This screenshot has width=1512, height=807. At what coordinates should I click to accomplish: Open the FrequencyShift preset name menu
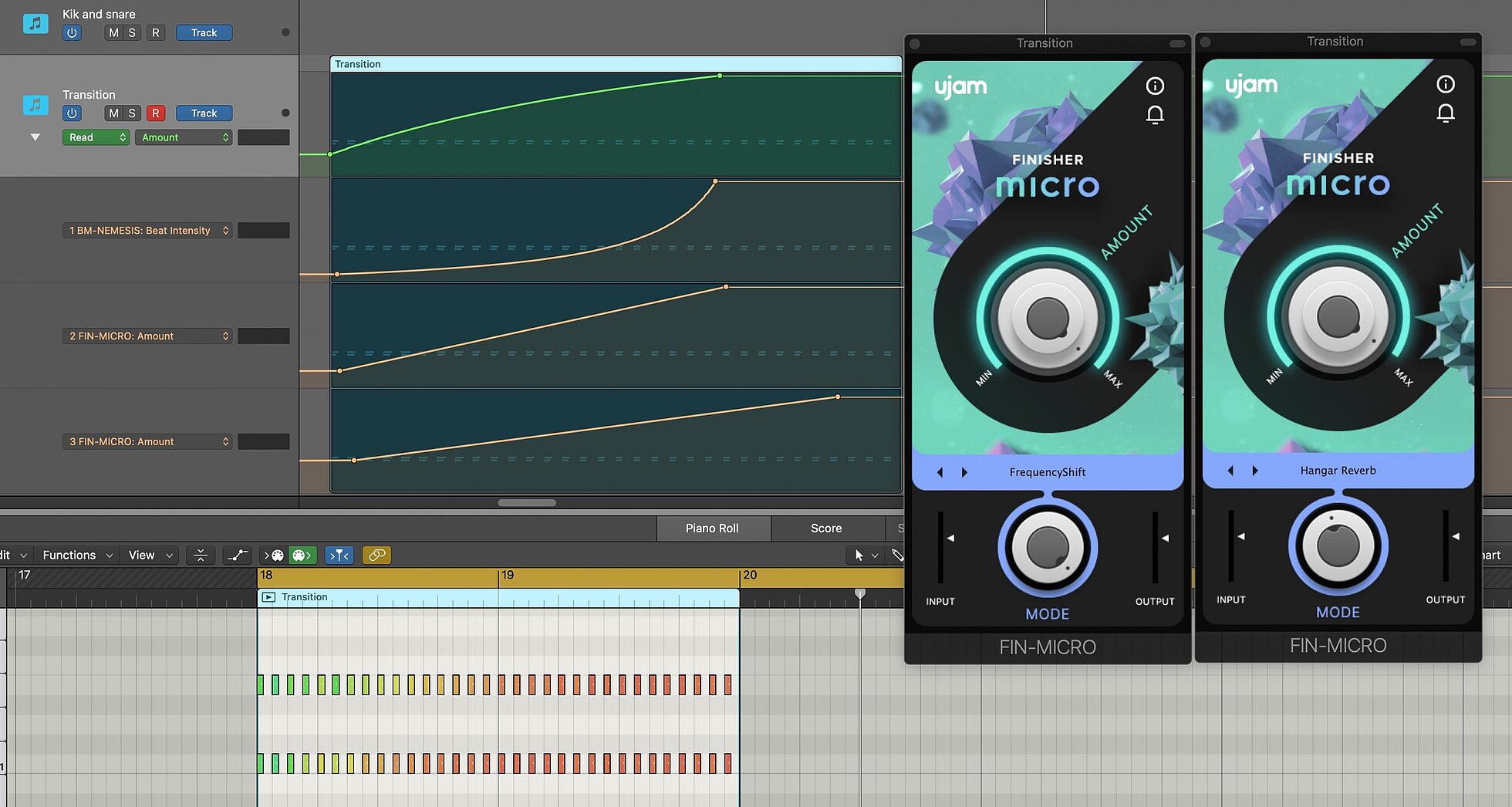(1048, 472)
